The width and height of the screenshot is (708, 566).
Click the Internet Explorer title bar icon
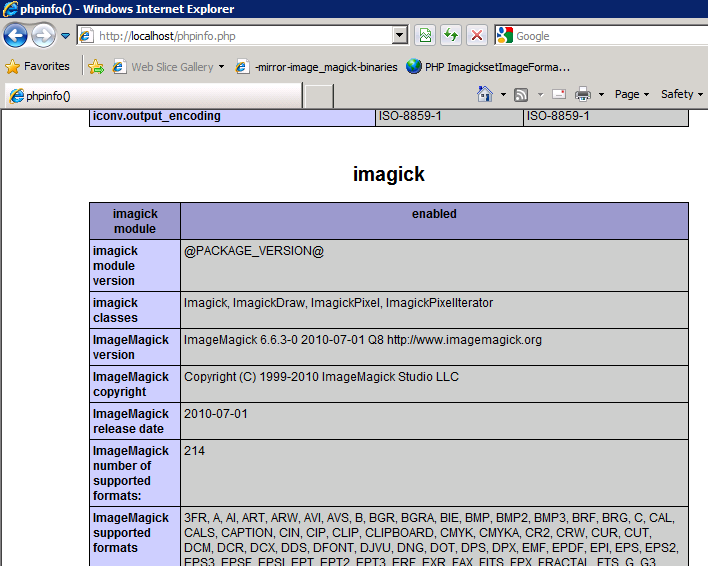[x=10, y=9]
